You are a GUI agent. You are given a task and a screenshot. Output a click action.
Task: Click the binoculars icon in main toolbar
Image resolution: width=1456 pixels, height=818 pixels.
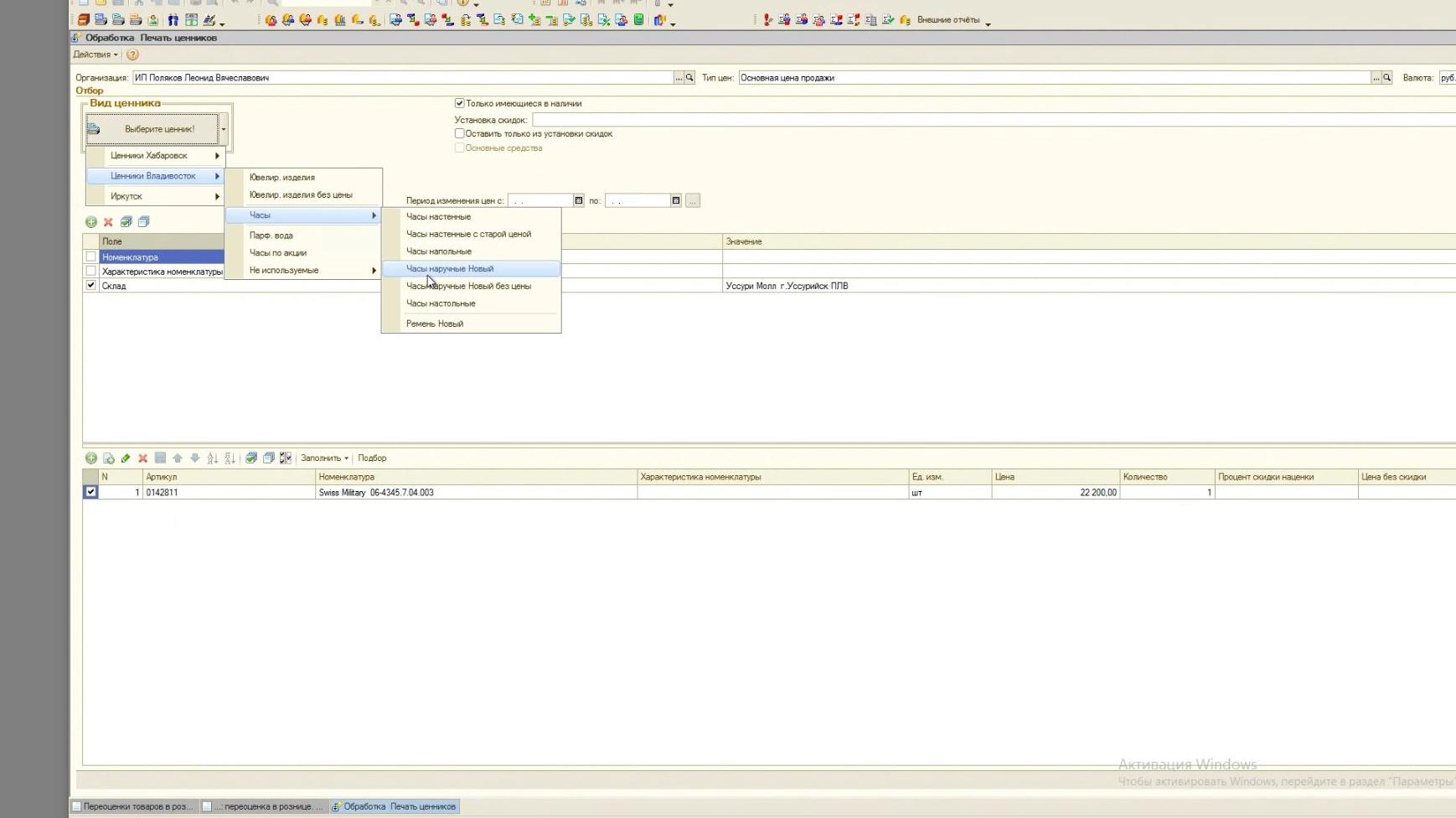pyautogui.click(x=173, y=20)
